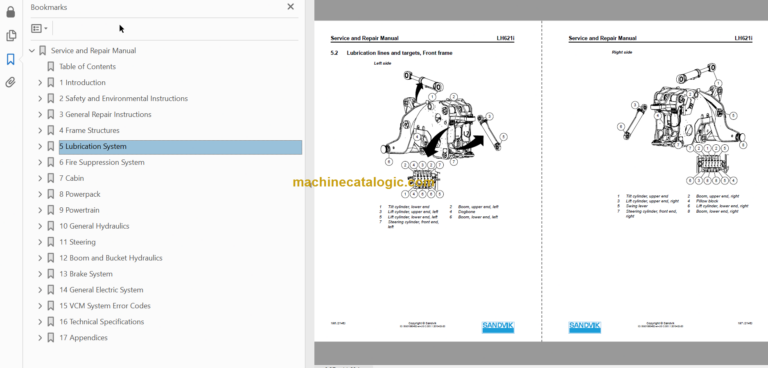Image resolution: width=768 pixels, height=368 pixels.
Task: Expand the 10 General Hydraulics bookmark
Action: pyautogui.click(x=40, y=226)
